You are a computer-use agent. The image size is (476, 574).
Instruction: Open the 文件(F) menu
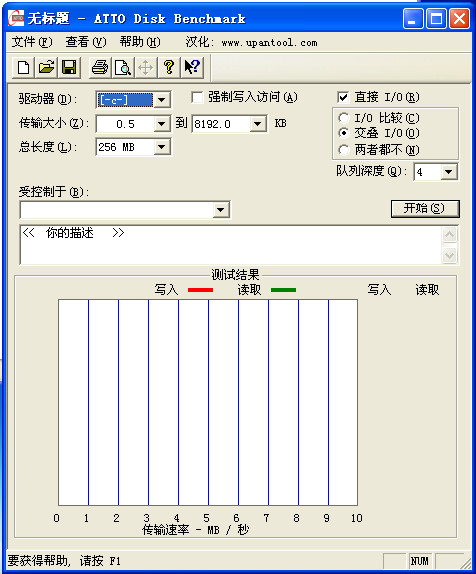32,42
